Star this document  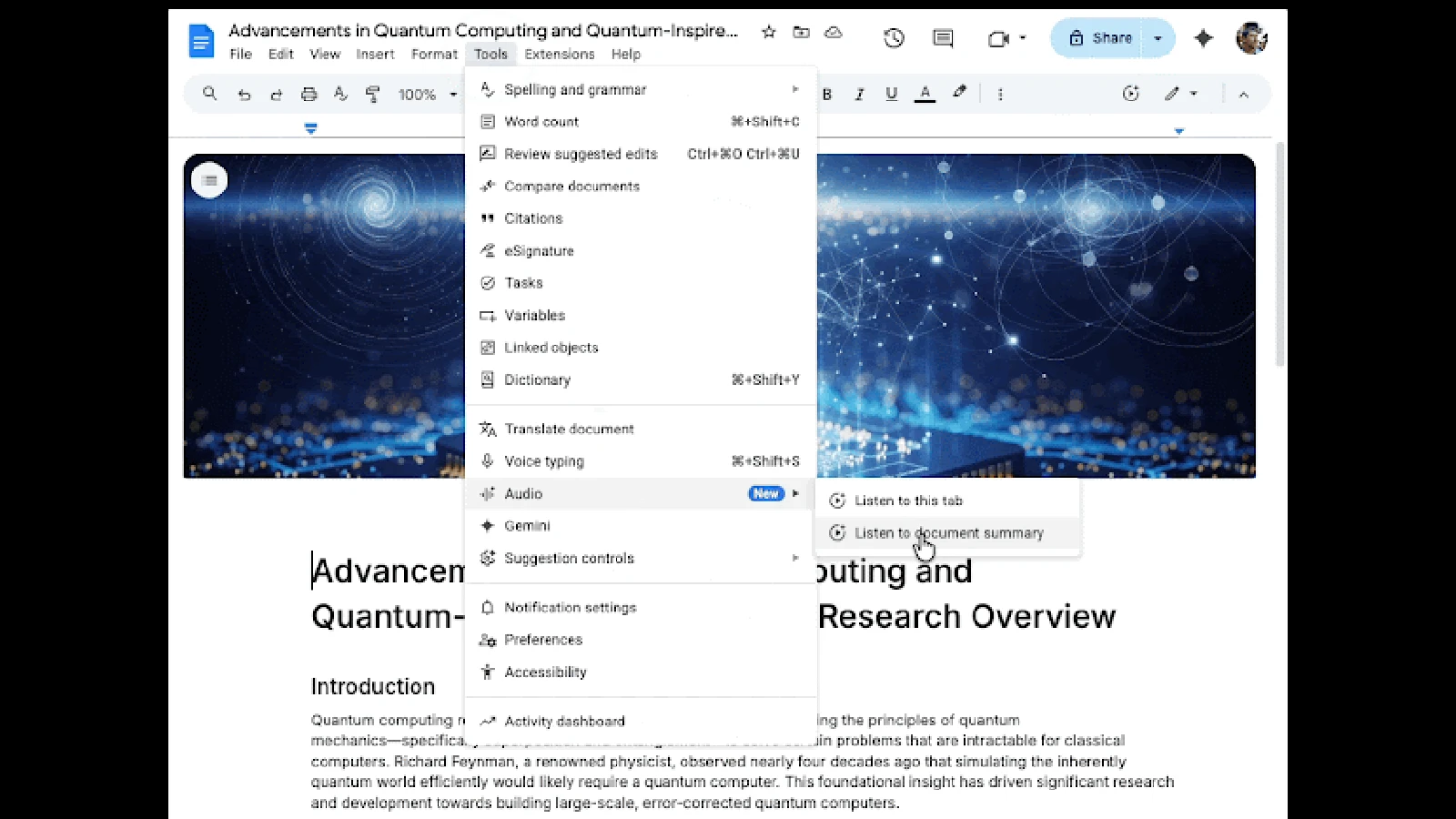pos(769,32)
